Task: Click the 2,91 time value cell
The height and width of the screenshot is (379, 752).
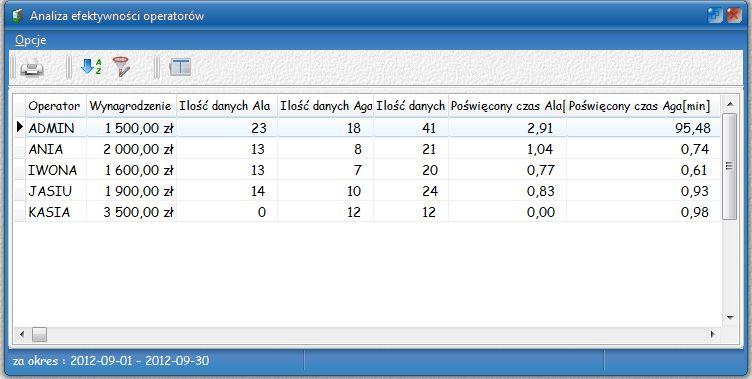Action: coord(507,128)
